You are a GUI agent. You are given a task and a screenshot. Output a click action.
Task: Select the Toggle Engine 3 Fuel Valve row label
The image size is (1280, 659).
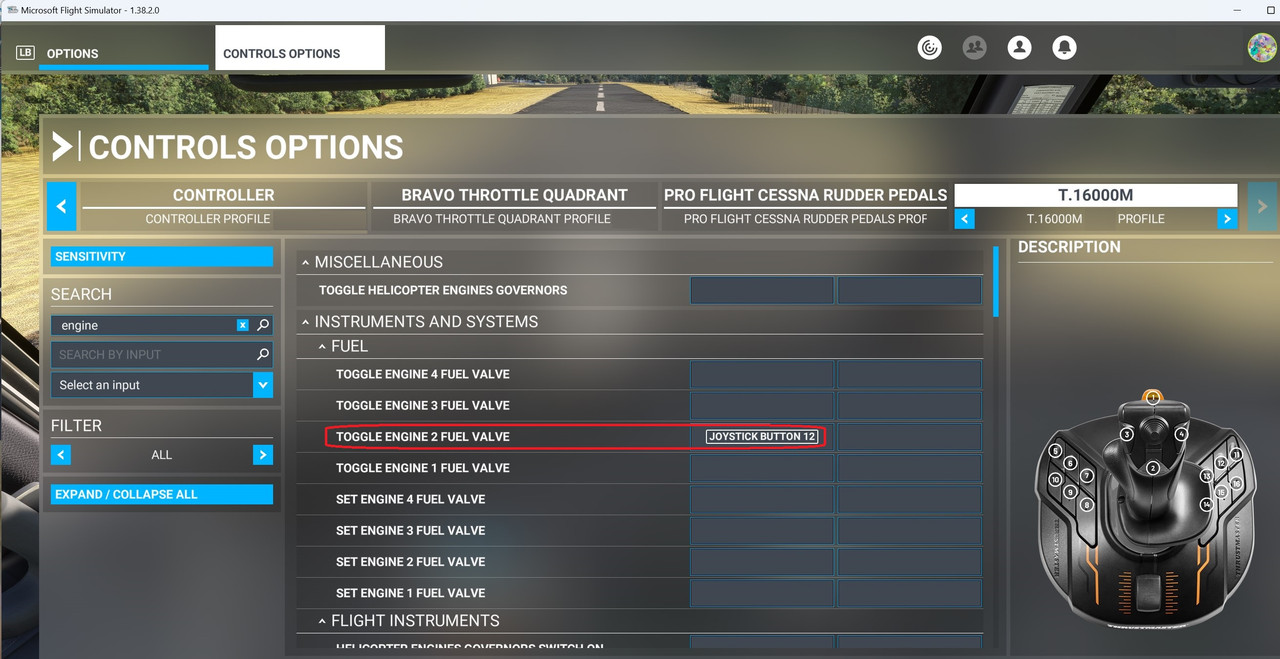tap(423, 405)
